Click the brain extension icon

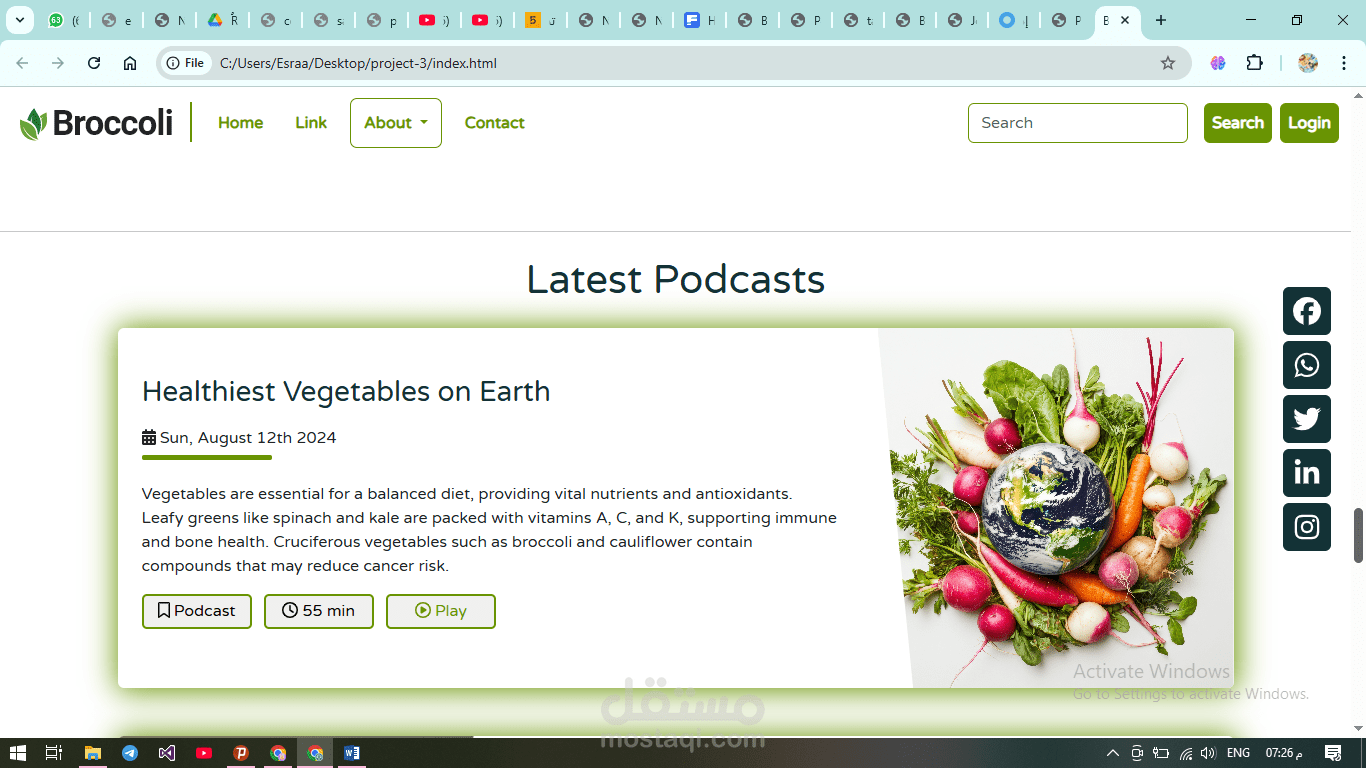point(1217,63)
